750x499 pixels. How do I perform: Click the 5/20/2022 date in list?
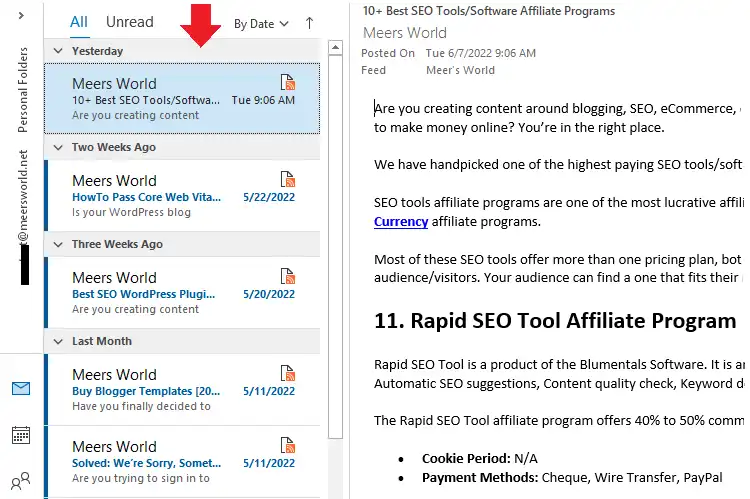[269, 294]
